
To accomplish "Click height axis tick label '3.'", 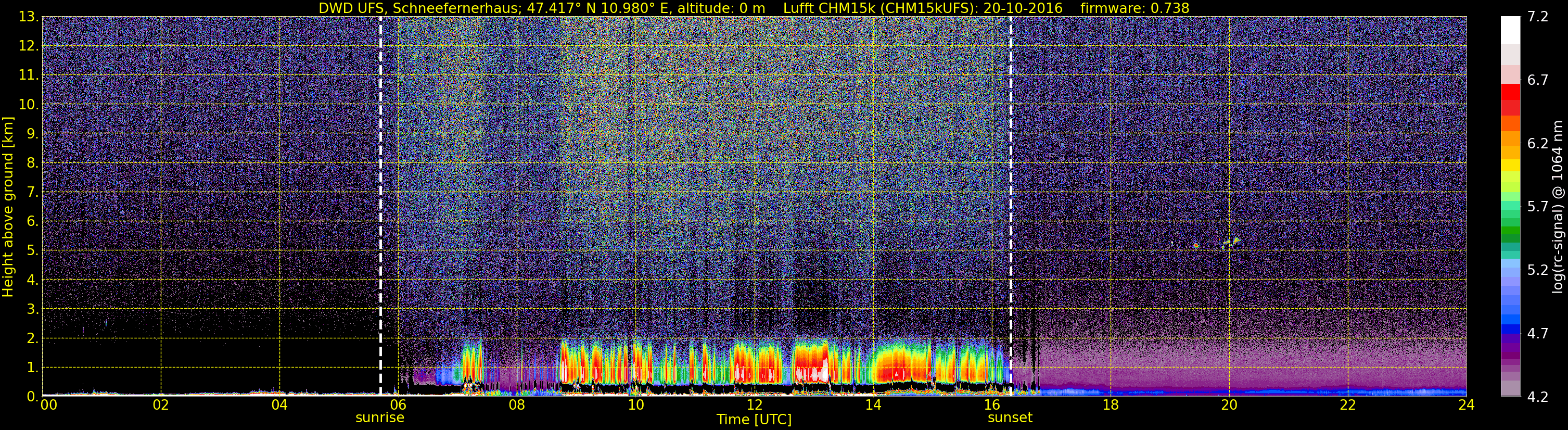I will click(32, 309).
